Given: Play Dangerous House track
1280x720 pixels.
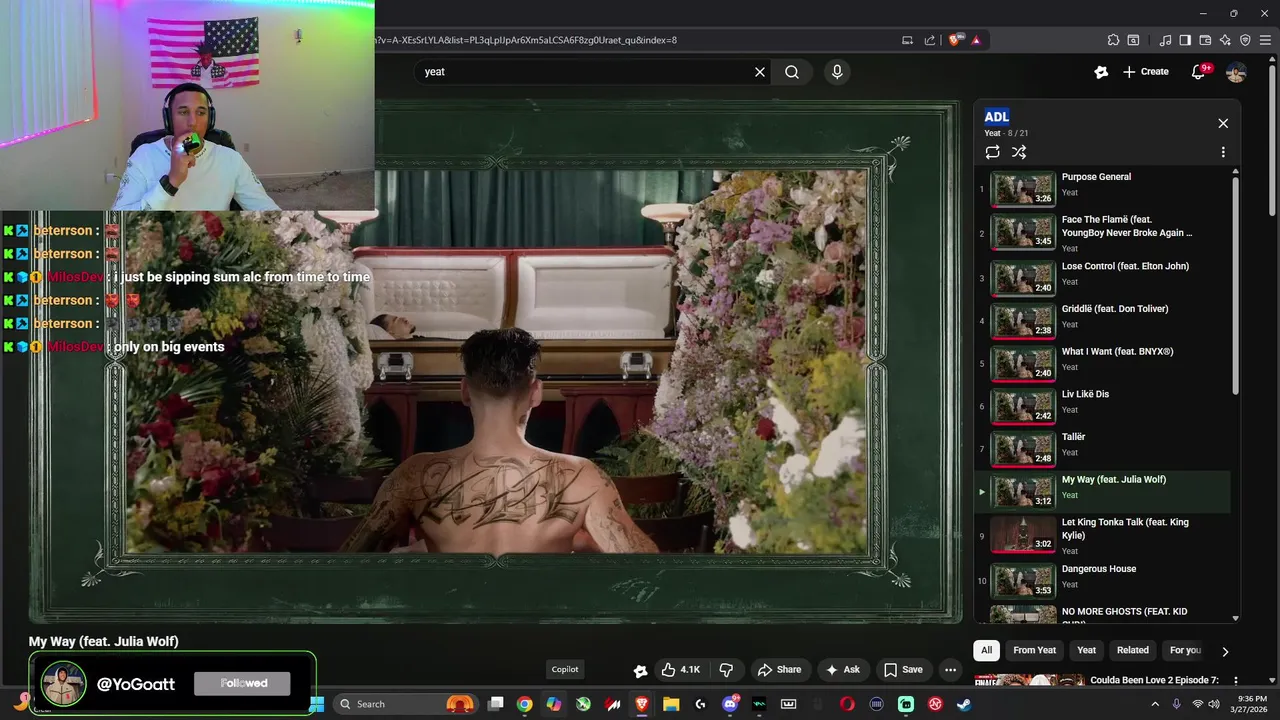Looking at the screenshot, I should 1103,580.
